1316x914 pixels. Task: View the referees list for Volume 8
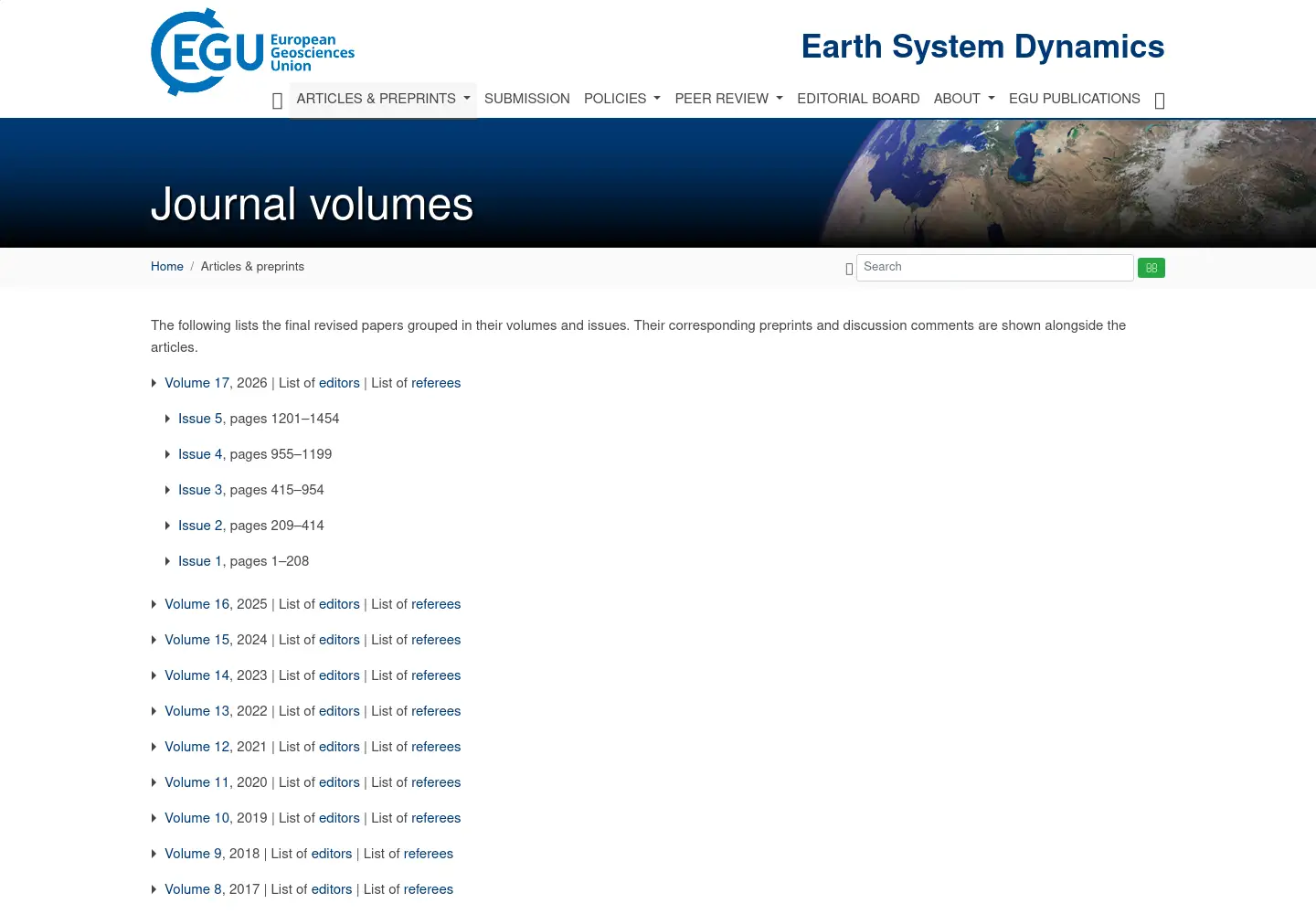point(429,889)
